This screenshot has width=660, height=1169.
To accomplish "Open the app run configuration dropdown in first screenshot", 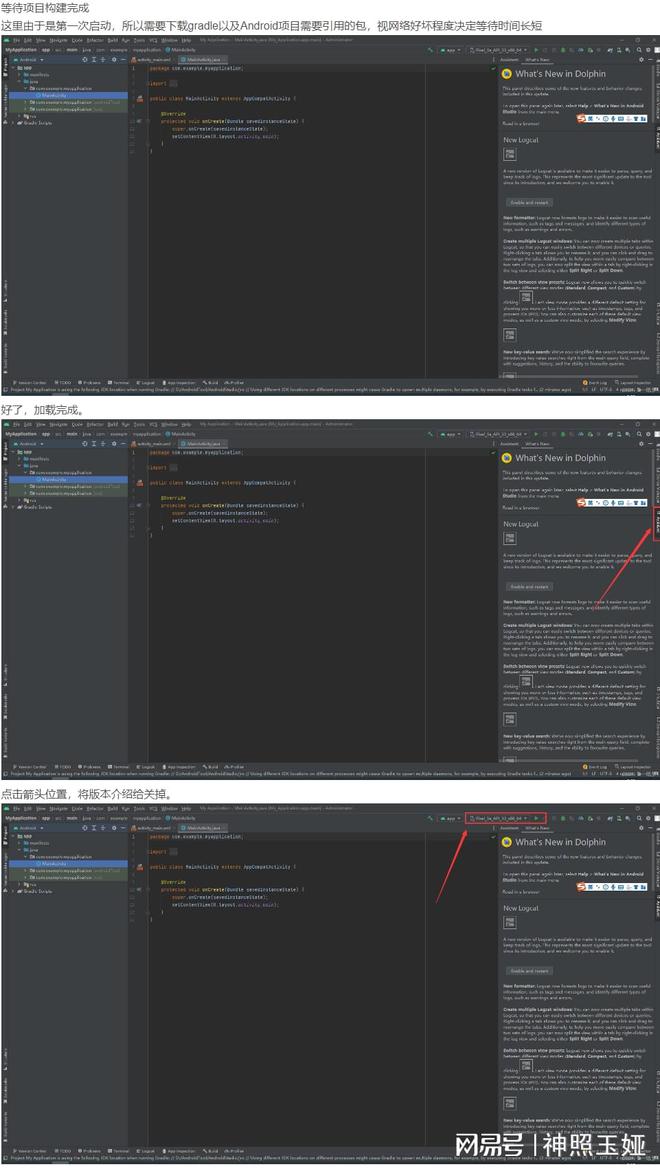I will 450,49.
